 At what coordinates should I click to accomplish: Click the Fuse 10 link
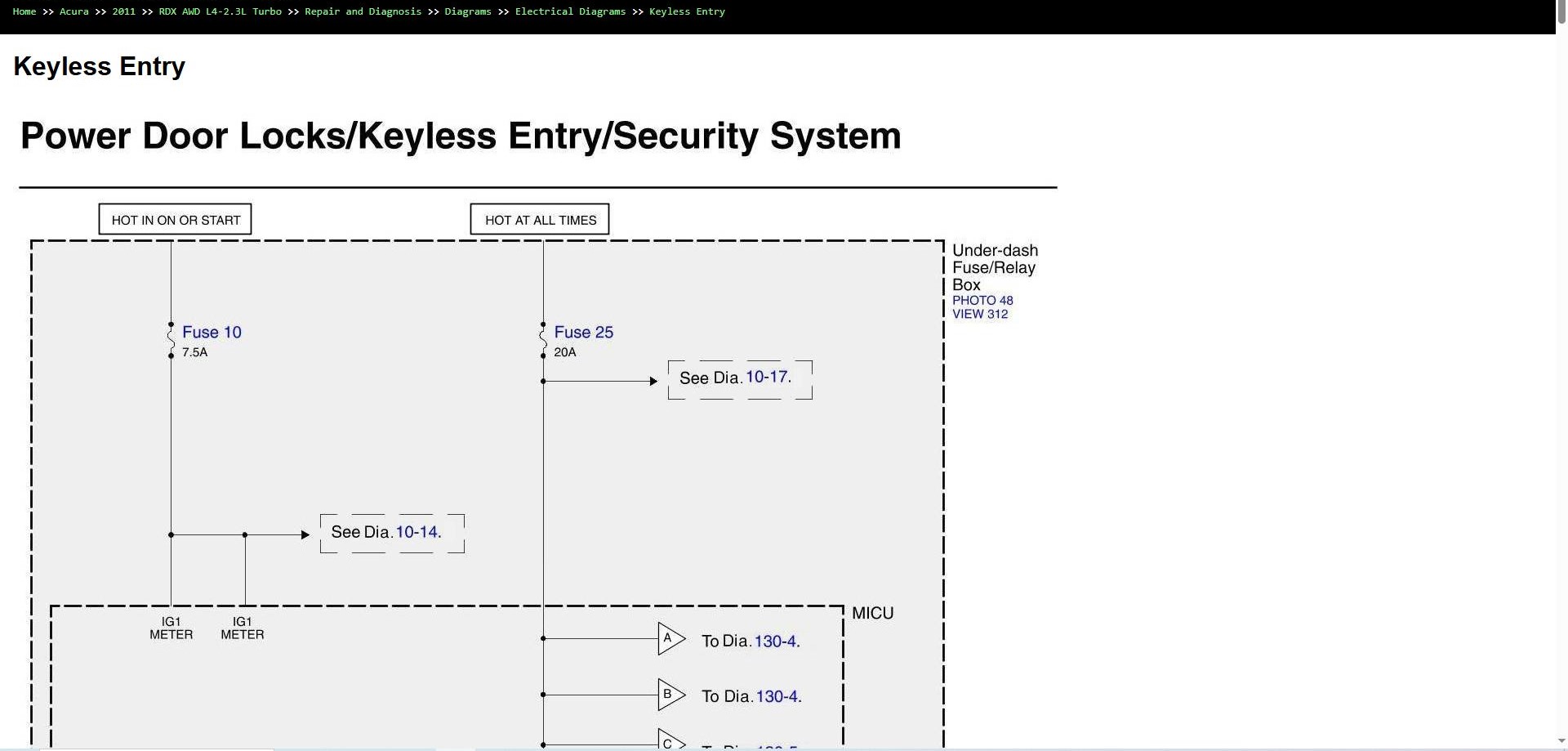[x=212, y=333]
